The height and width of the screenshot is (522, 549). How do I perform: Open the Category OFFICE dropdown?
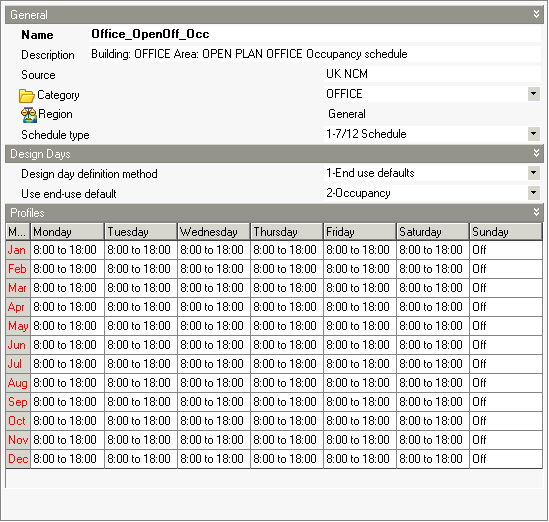click(533, 94)
